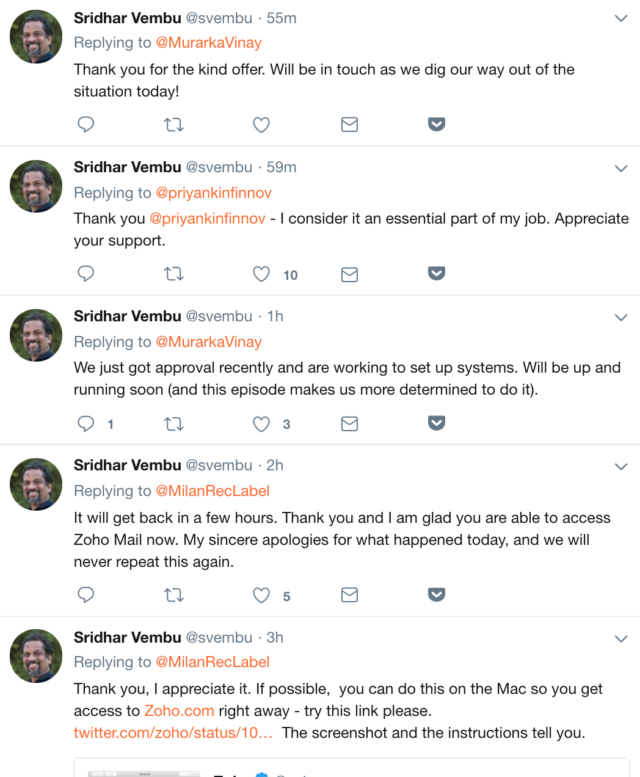Reply to the 55m tweet
The image size is (640, 777).
(86, 124)
